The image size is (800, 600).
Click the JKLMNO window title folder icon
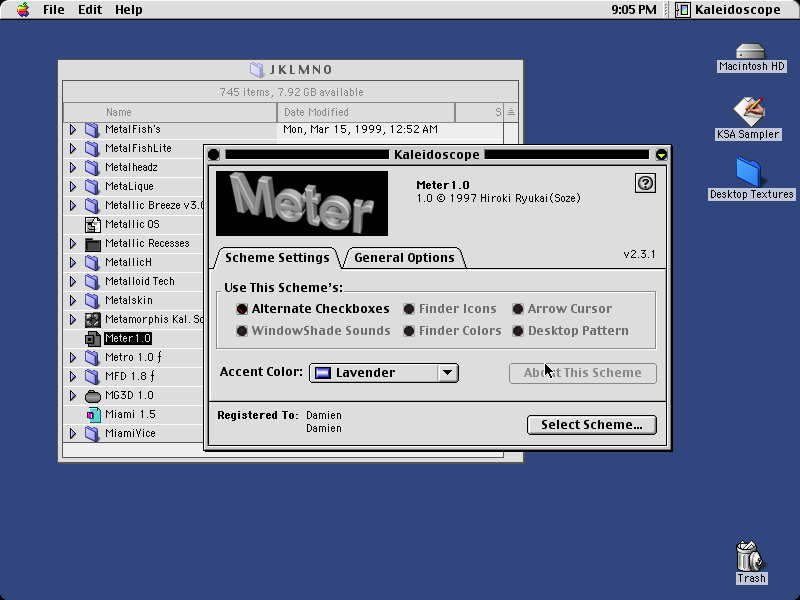[x=257, y=69]
